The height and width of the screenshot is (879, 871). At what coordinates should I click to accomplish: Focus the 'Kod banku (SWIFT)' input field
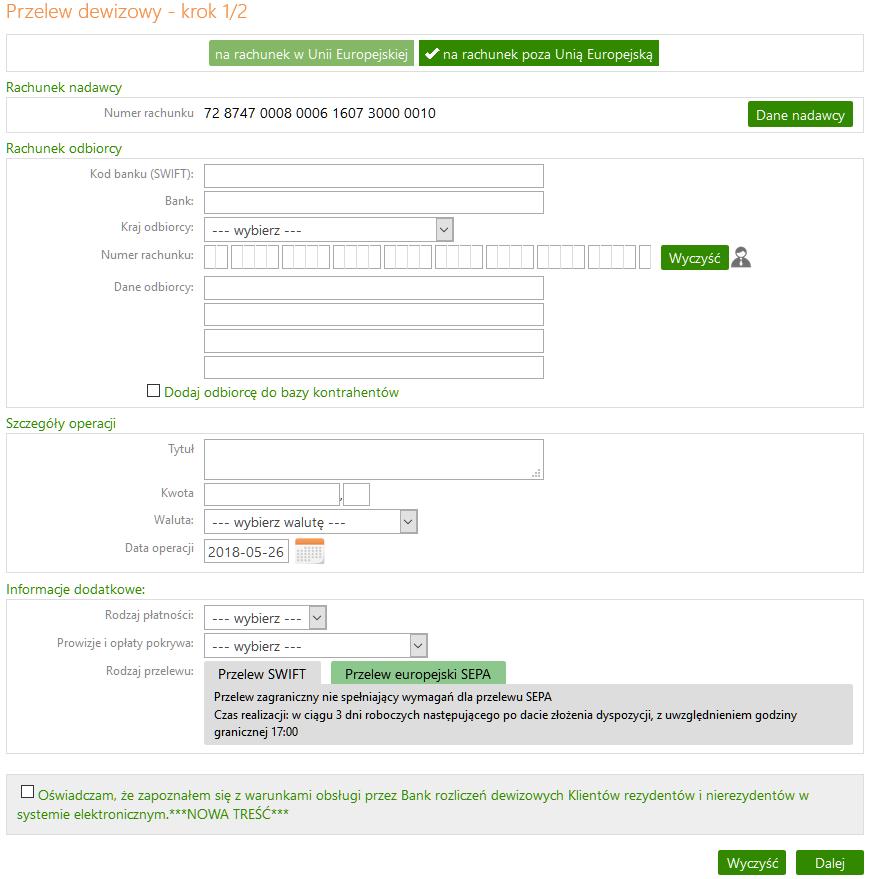374,176
